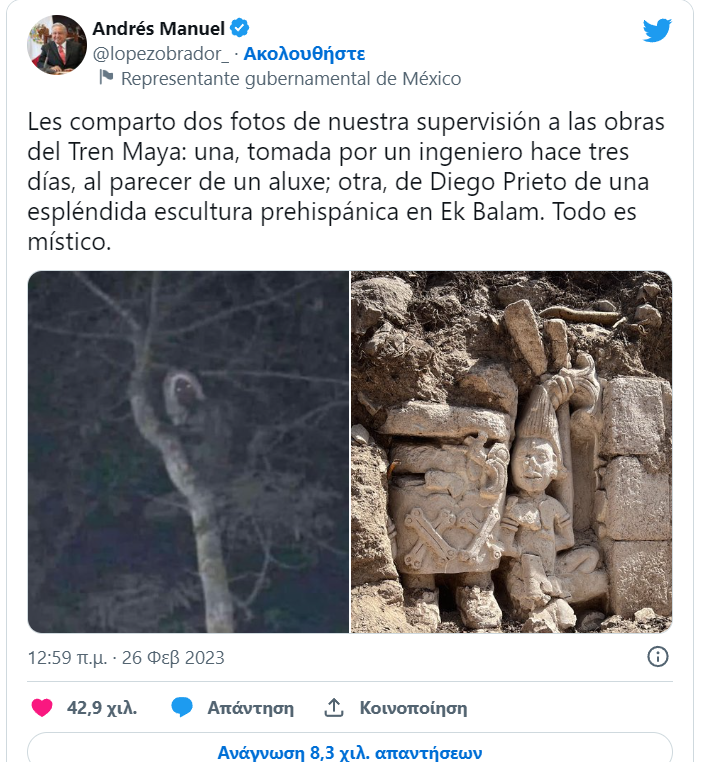Viewport: 712px width, 762px height.
Task: Click the 42,9 χιλ. likes count
Action: point(102,708)
